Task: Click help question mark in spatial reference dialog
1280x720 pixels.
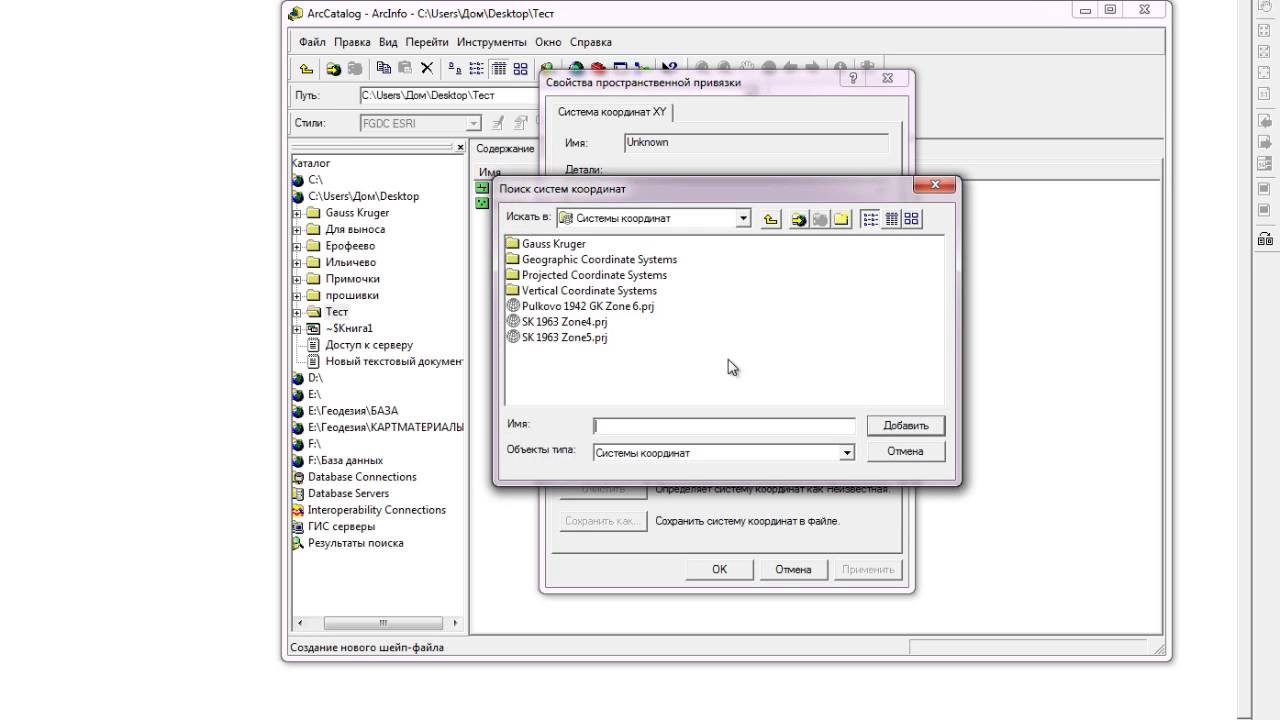Action: pos(853,78)
